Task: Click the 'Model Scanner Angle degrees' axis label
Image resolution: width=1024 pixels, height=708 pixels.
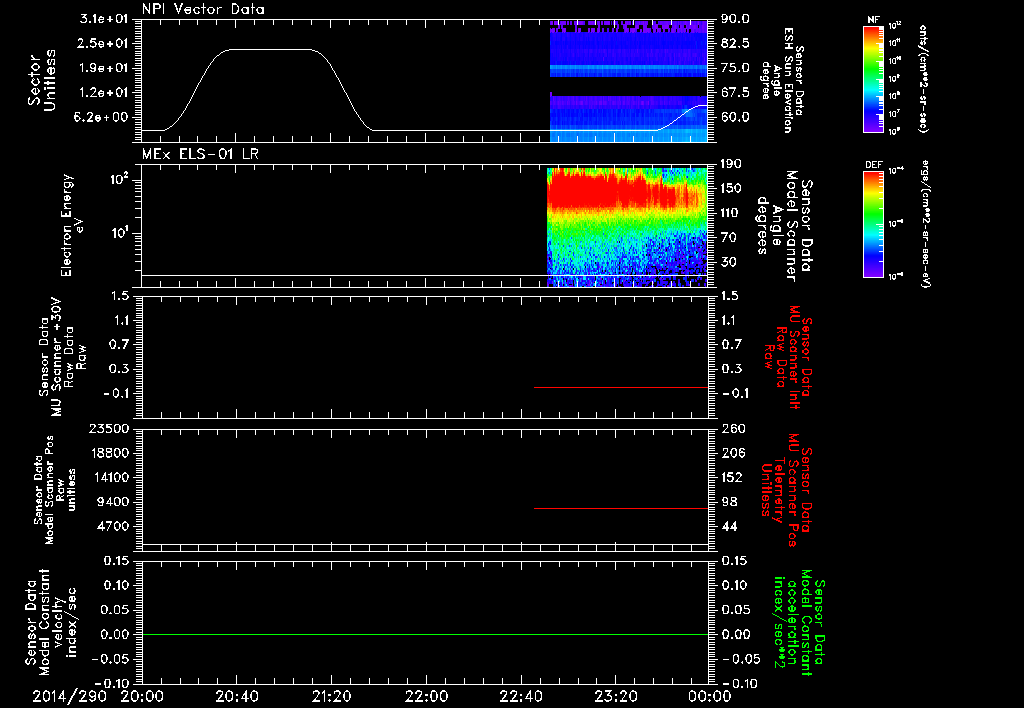Action: pos(784,226)
